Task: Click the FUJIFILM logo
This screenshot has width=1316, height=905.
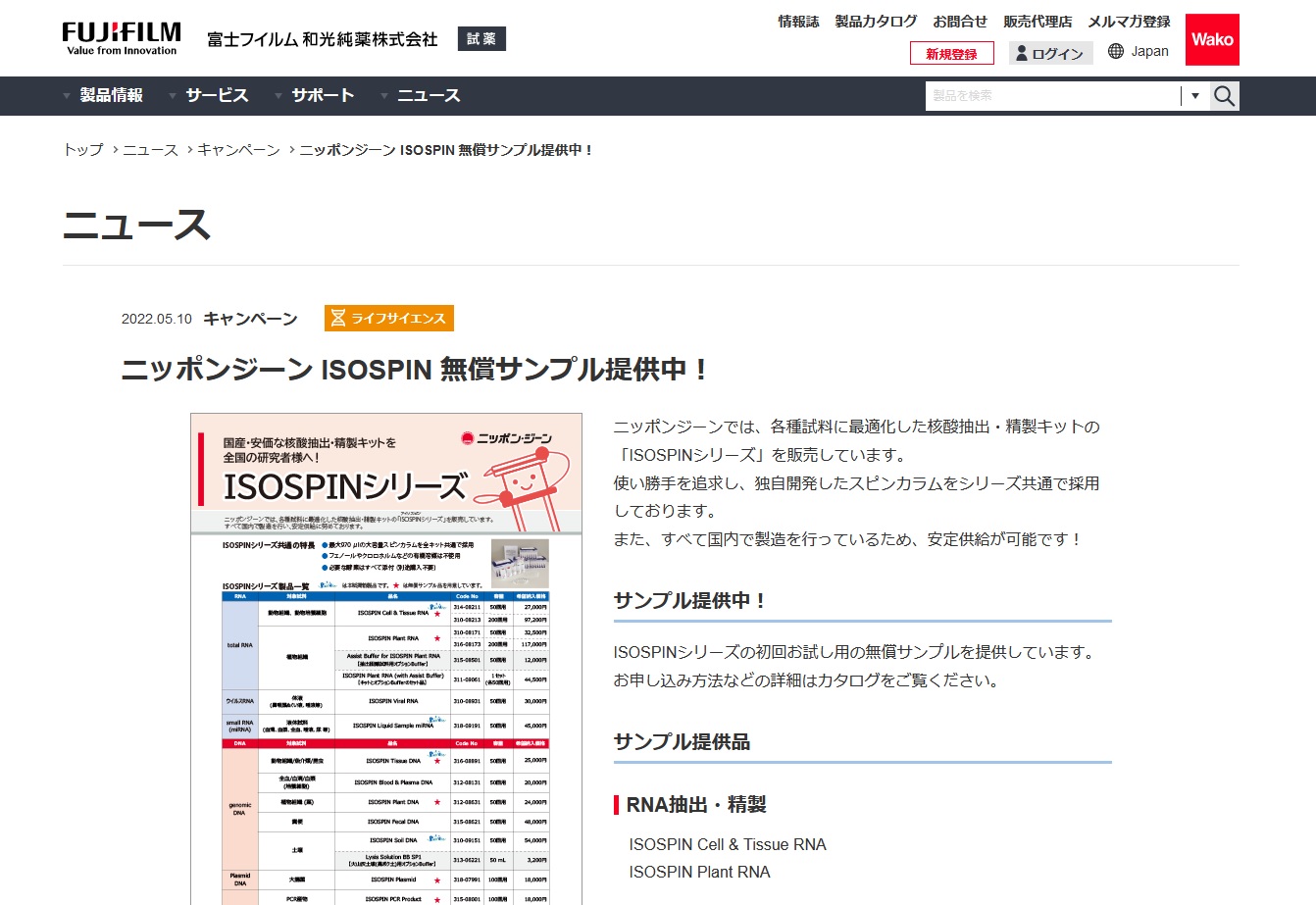Action: click(x=122, y=38)
